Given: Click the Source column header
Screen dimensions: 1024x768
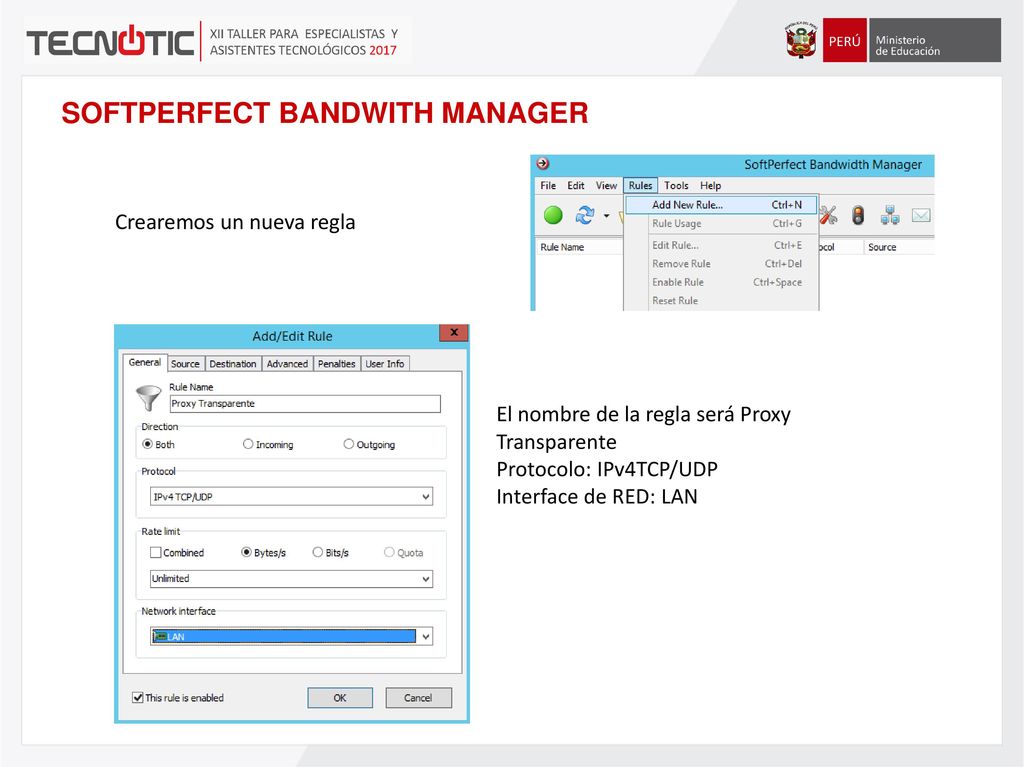Looking at the screenshot, I should [899, 247].
